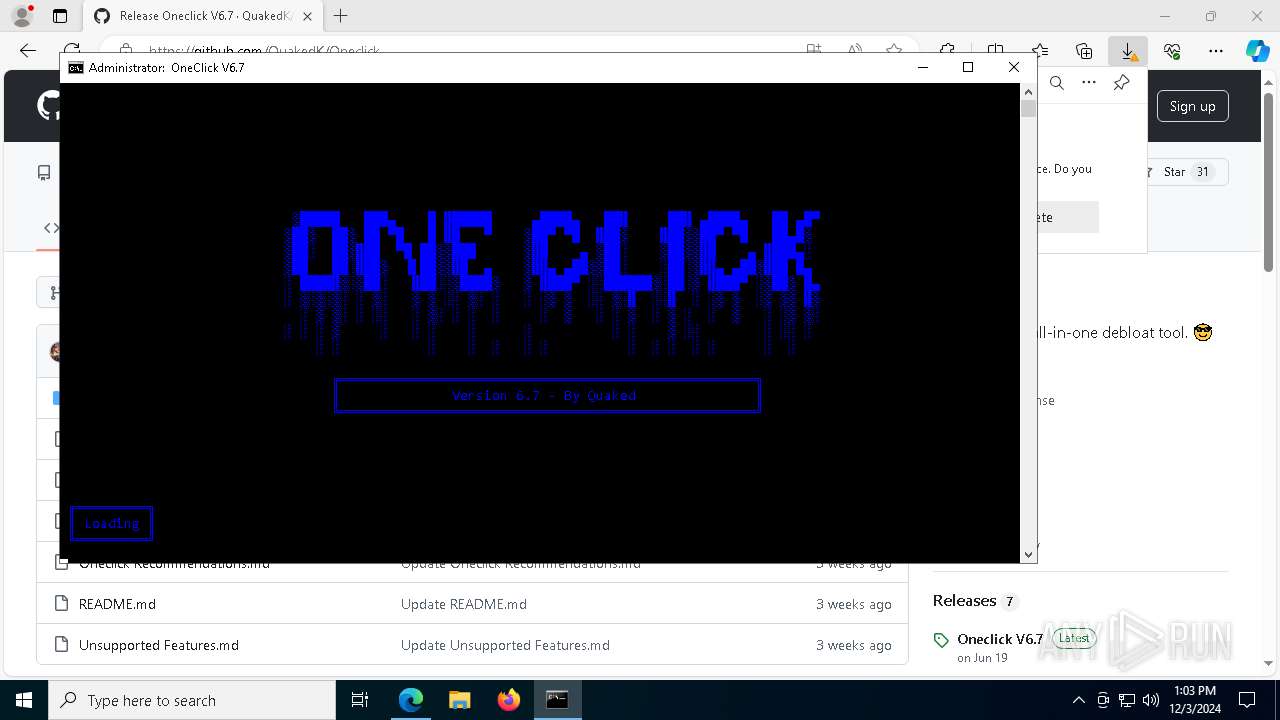This screenshot has height=720, width=1280.
Task: Click the 3 weeks ago README.md timestamp
Action: click(853, 604)
